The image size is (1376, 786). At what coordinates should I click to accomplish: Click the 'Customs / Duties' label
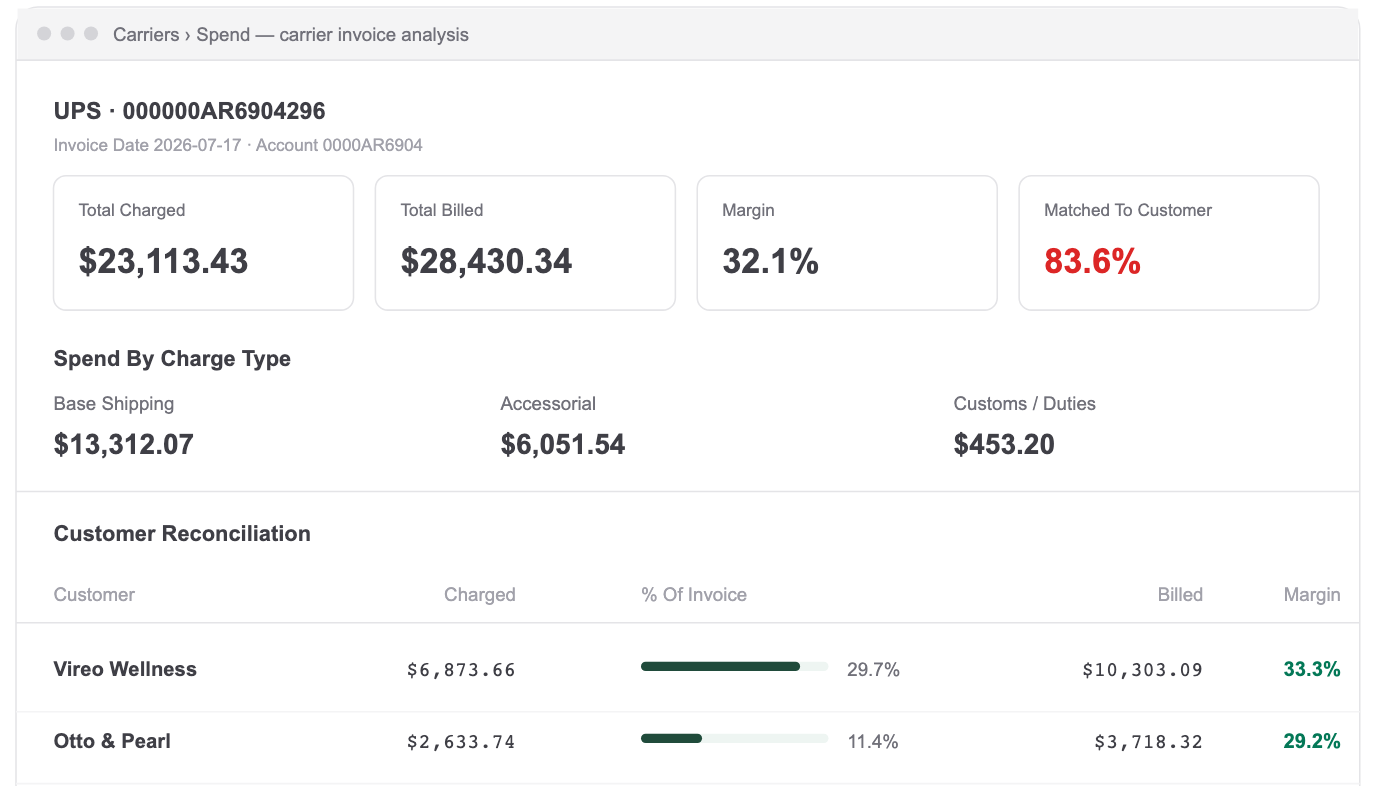click(1025, 404)
